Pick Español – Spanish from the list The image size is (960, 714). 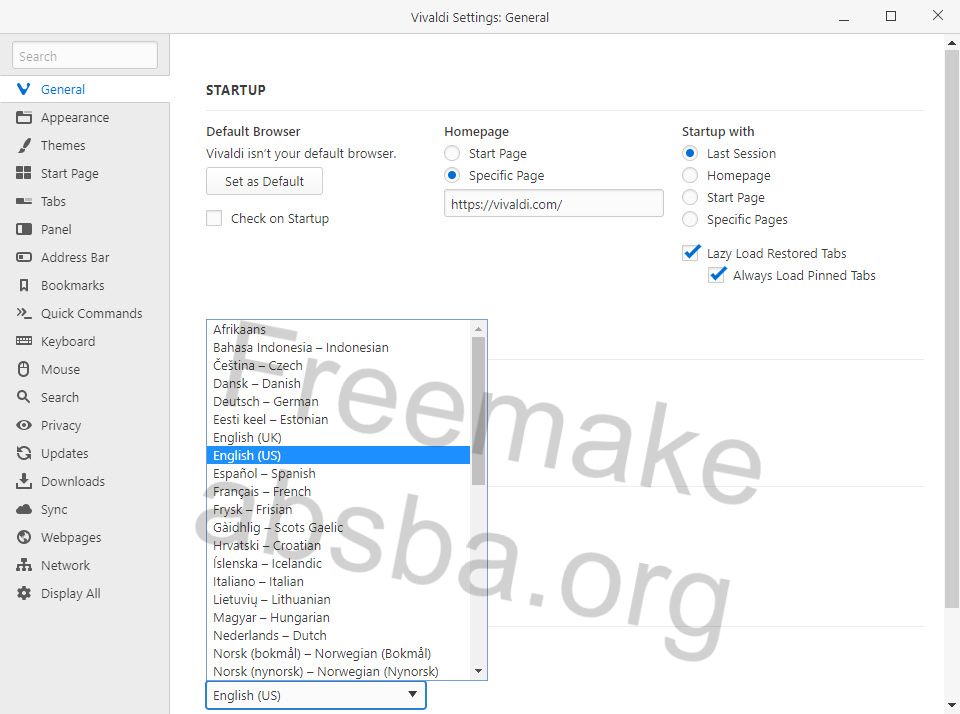coord(339,474)
